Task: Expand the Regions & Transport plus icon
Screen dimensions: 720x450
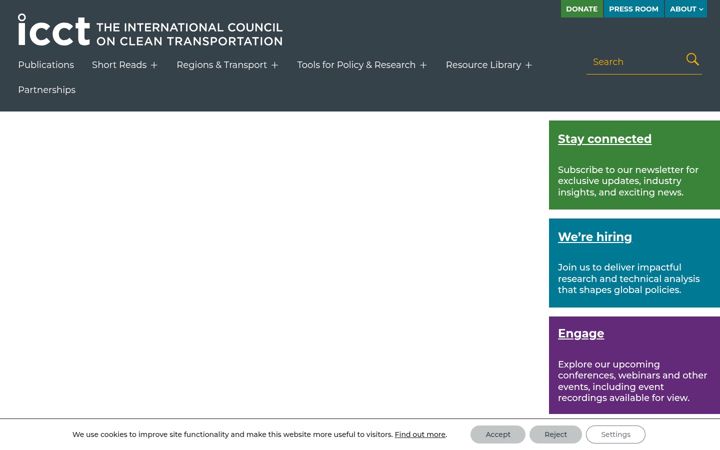Action: (275, 65)
